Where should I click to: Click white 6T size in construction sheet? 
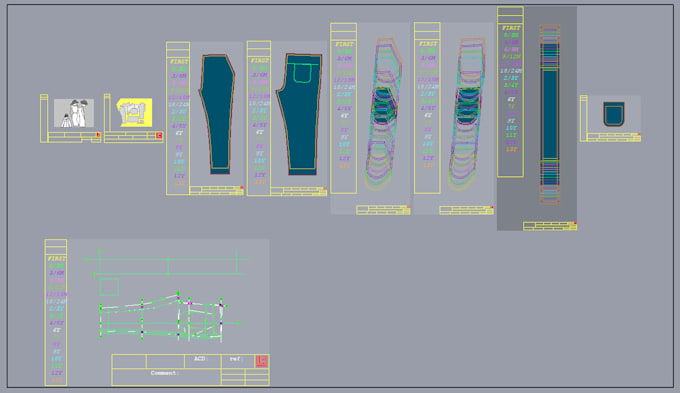(57, 330)
